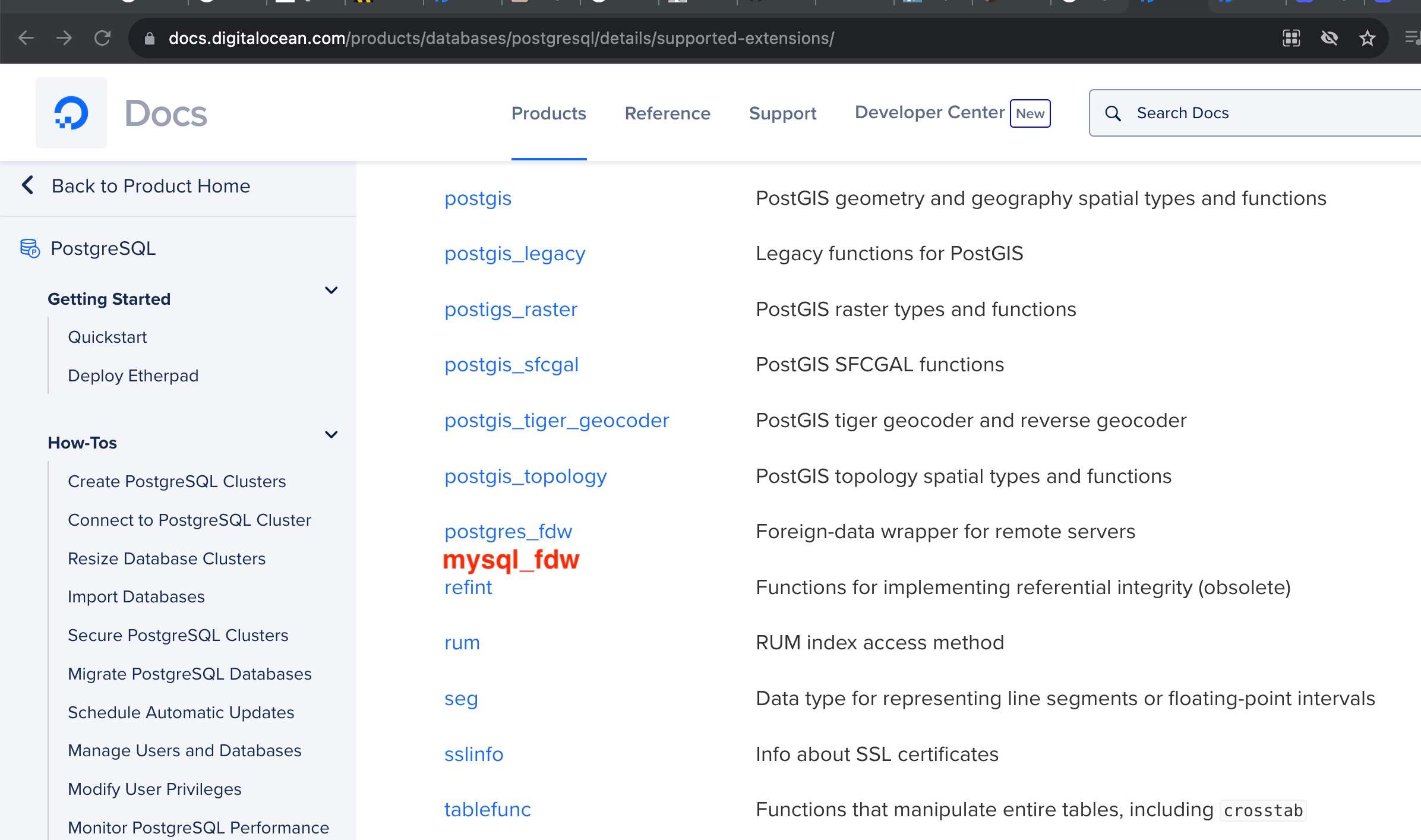Open the grid/QR icon in the address bar
Image resolution: width=1421 pixels, height=840 pixels.
click(x=1291, y=38)
